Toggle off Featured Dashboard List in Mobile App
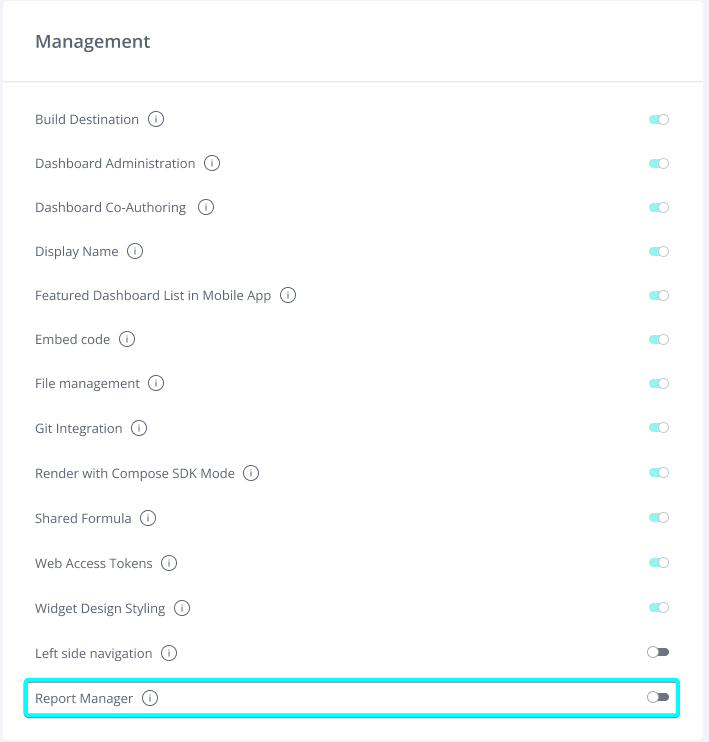 coord(658,296)
